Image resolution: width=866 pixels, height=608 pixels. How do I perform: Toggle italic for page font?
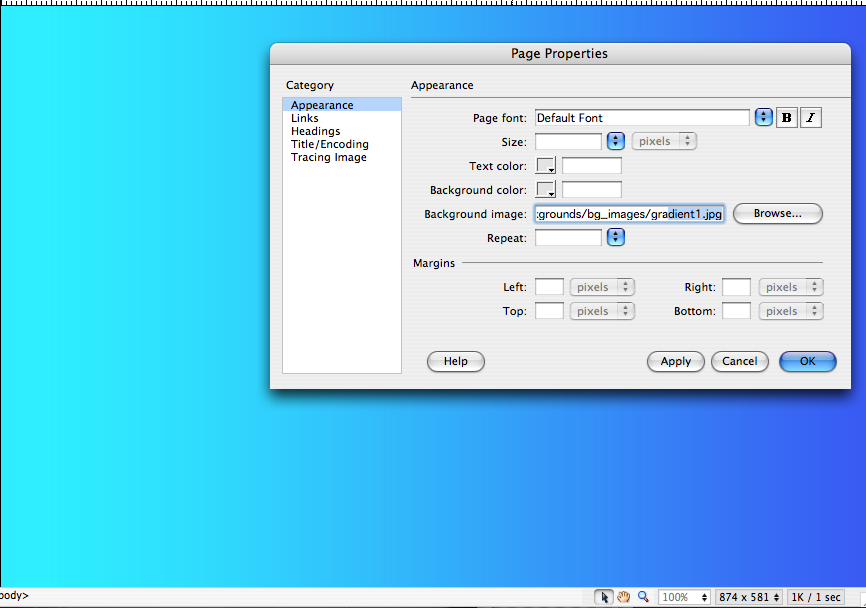pyautogui.click(x=811, y=118)
